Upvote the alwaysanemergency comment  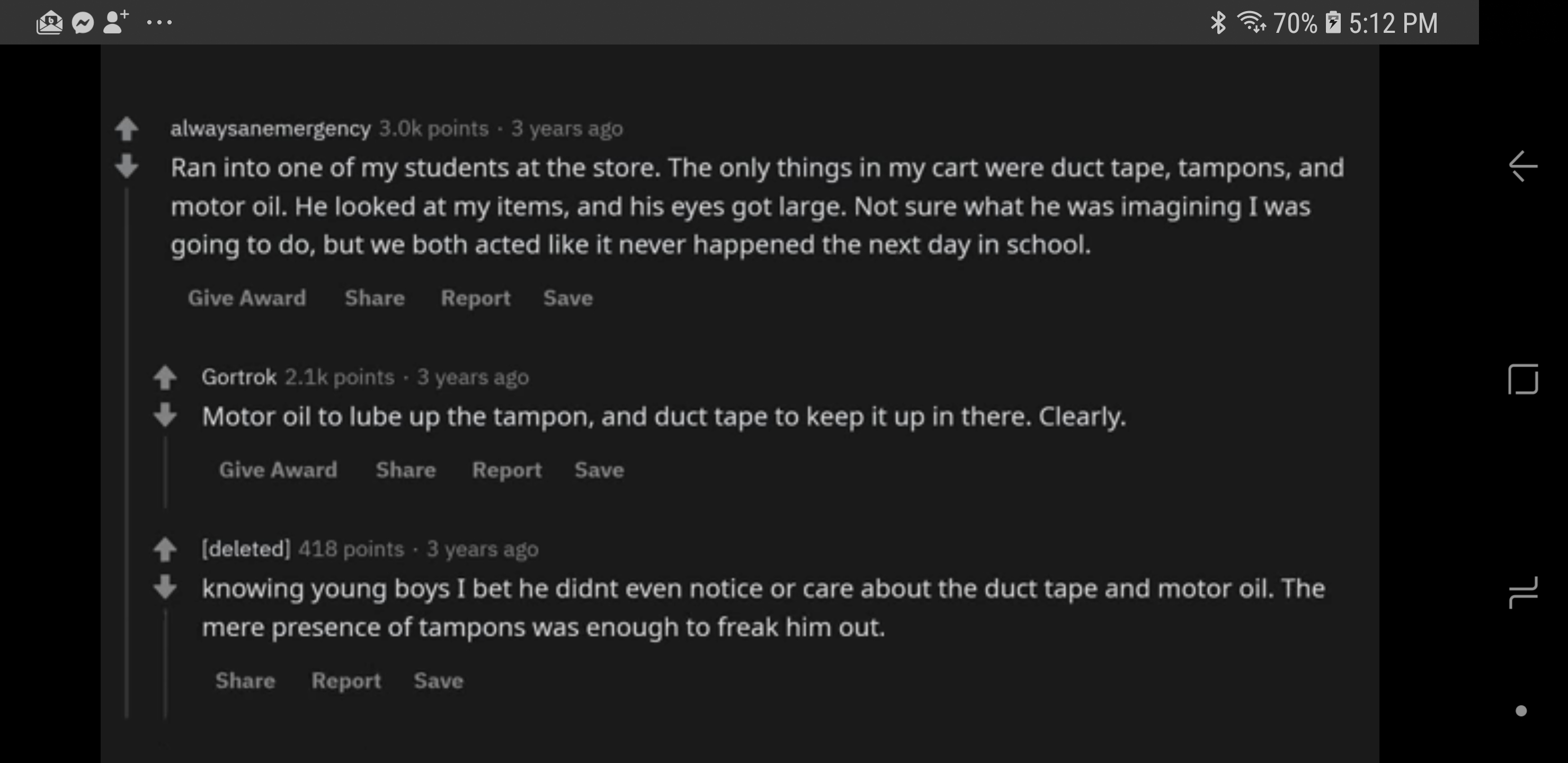[x=127, y=128]
